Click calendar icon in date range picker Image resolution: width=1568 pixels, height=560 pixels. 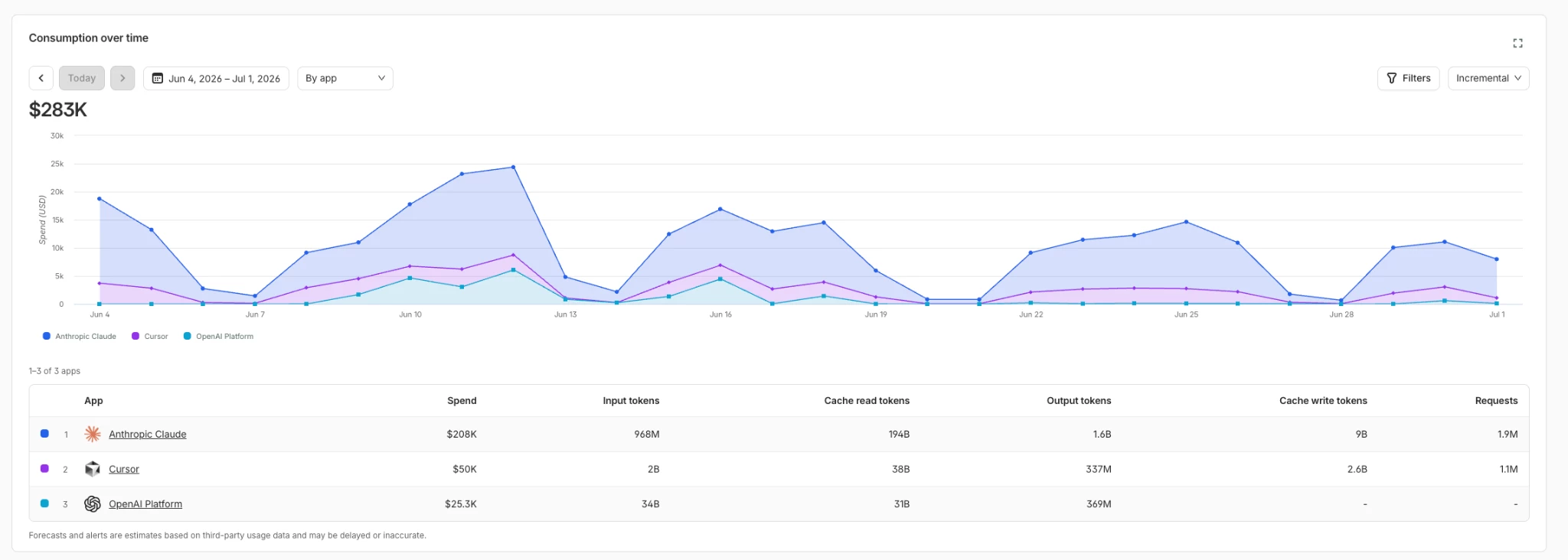pyautogui.click(x=158, y=78)
